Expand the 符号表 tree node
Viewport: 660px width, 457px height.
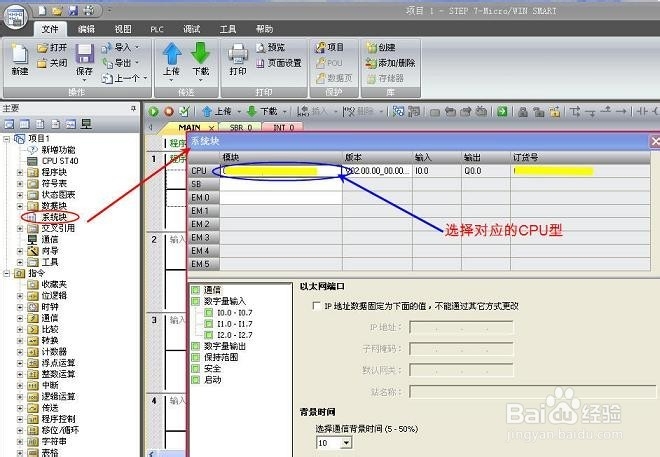pos(20,184)
